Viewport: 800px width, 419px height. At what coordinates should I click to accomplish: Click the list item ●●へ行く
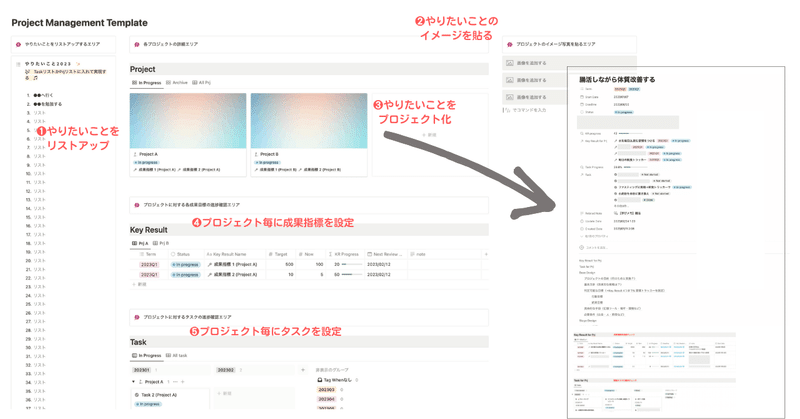click(43, 95)
